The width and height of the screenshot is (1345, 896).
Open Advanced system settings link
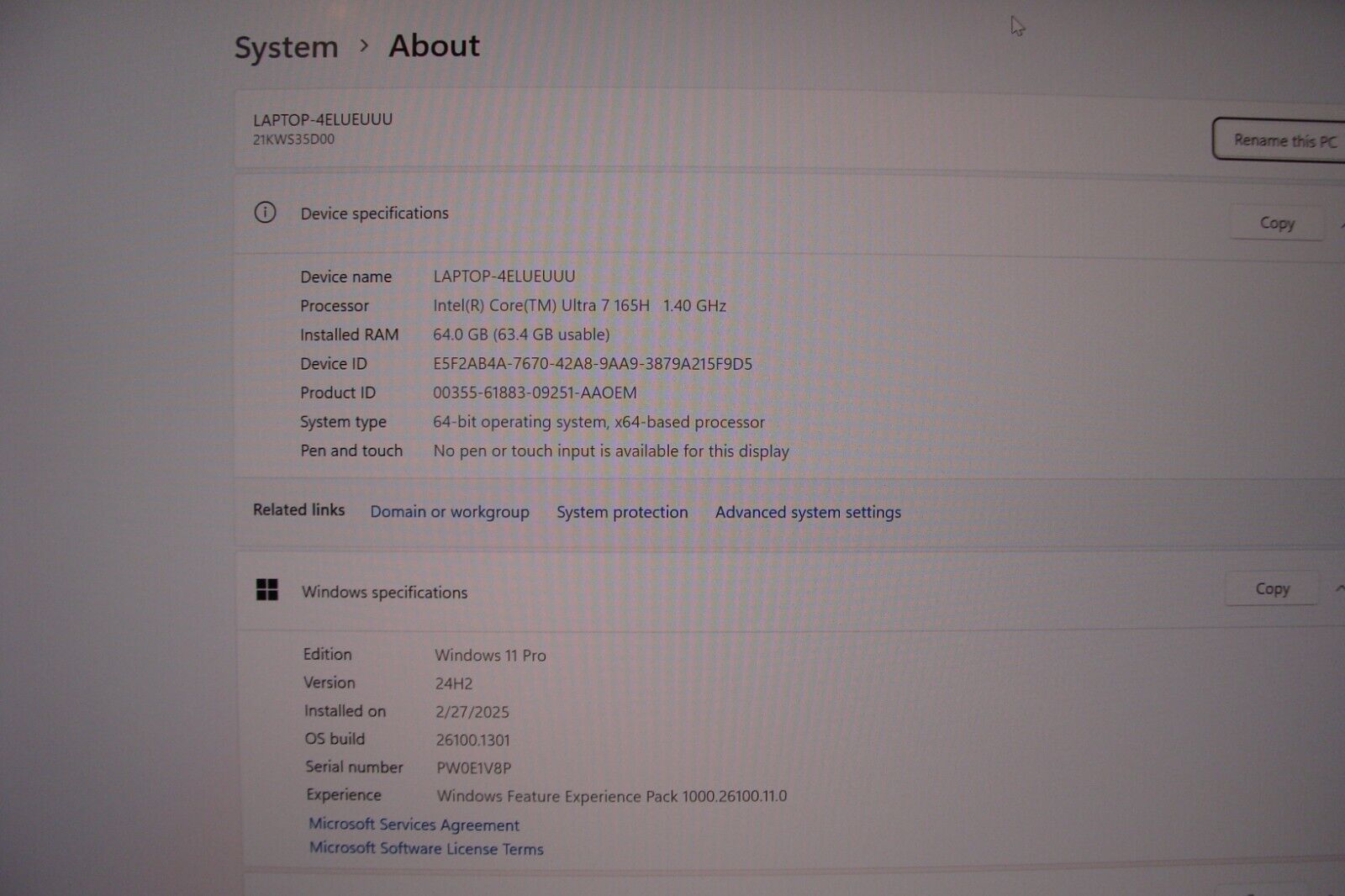point(808,512)
